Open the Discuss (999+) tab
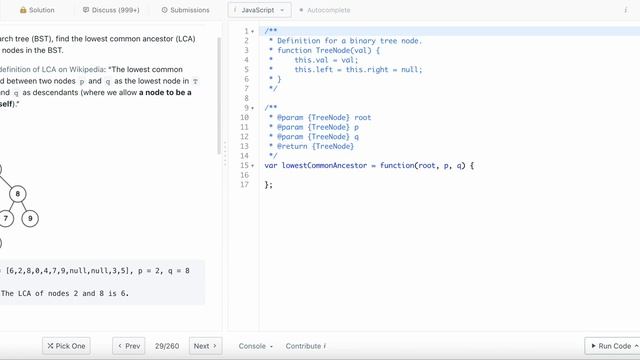640x360 pixels. [111, 10]
